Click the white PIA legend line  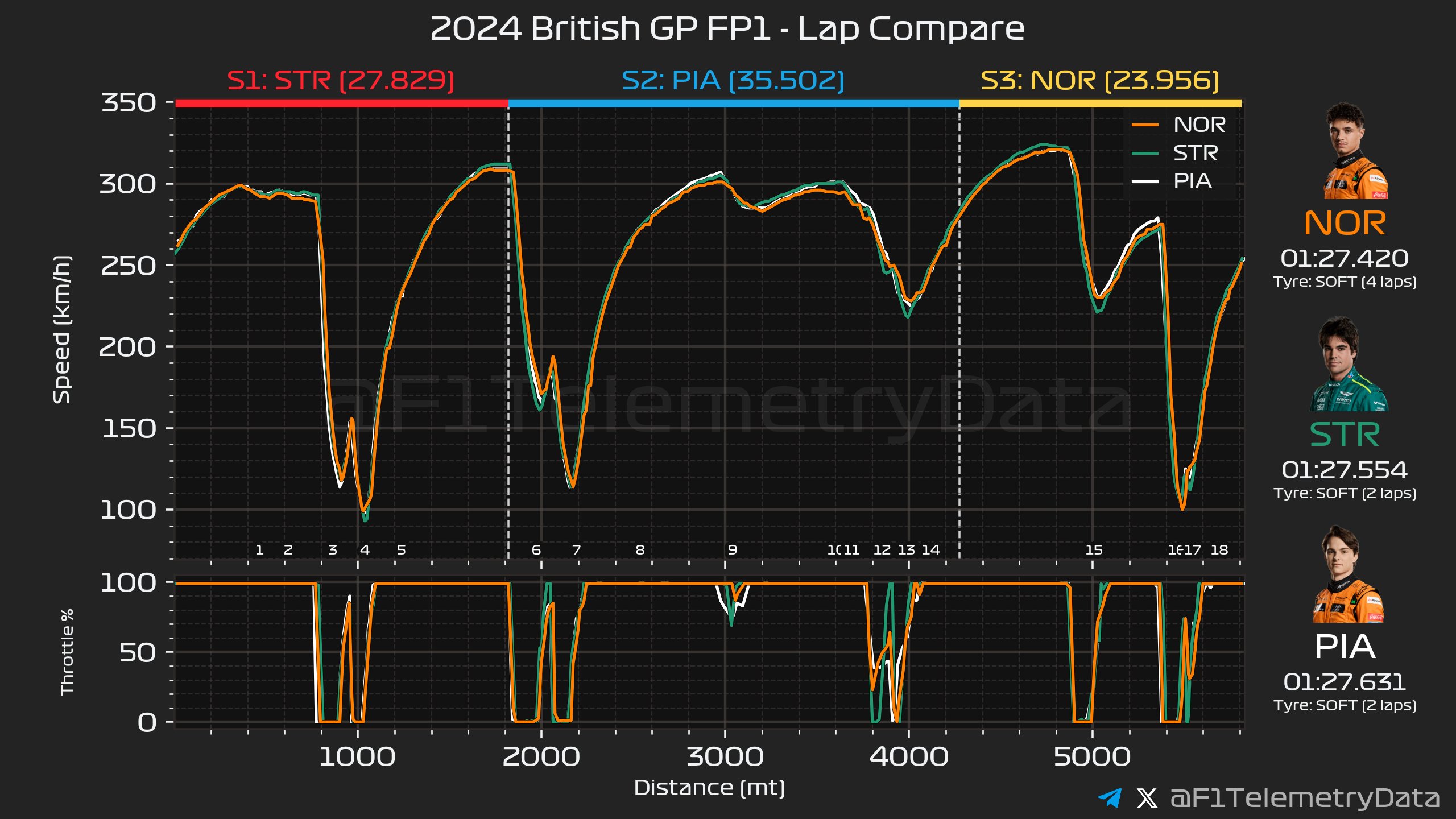[1144, 181]
